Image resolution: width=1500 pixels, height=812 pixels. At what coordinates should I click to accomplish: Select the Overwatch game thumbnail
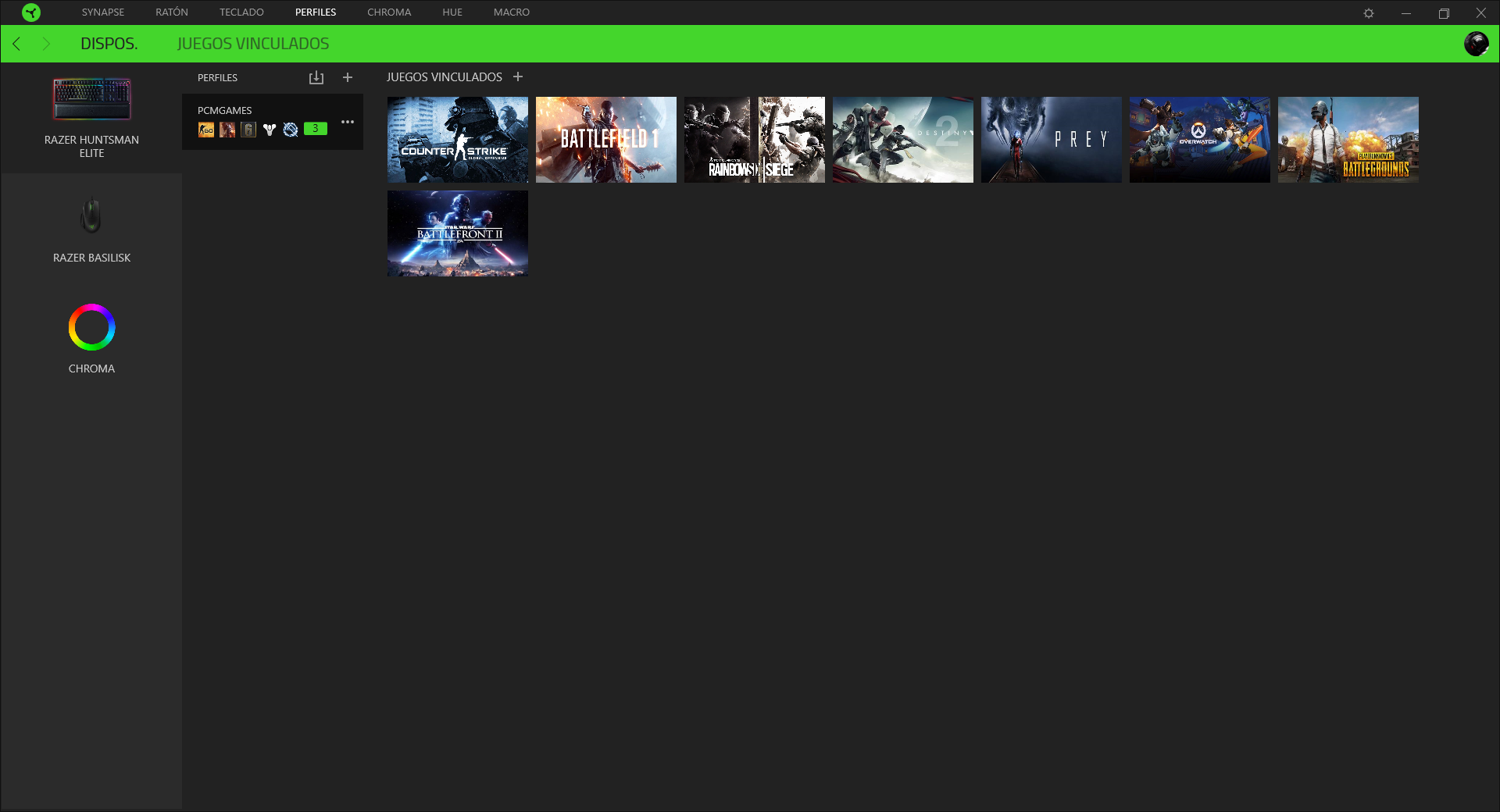click(1200, 140)
